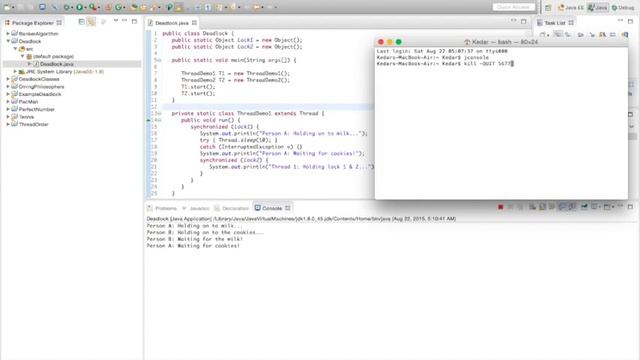Switch to the Declaration tab
The width and height of the screenshot is (640, 360).
[x=231, y=208]
